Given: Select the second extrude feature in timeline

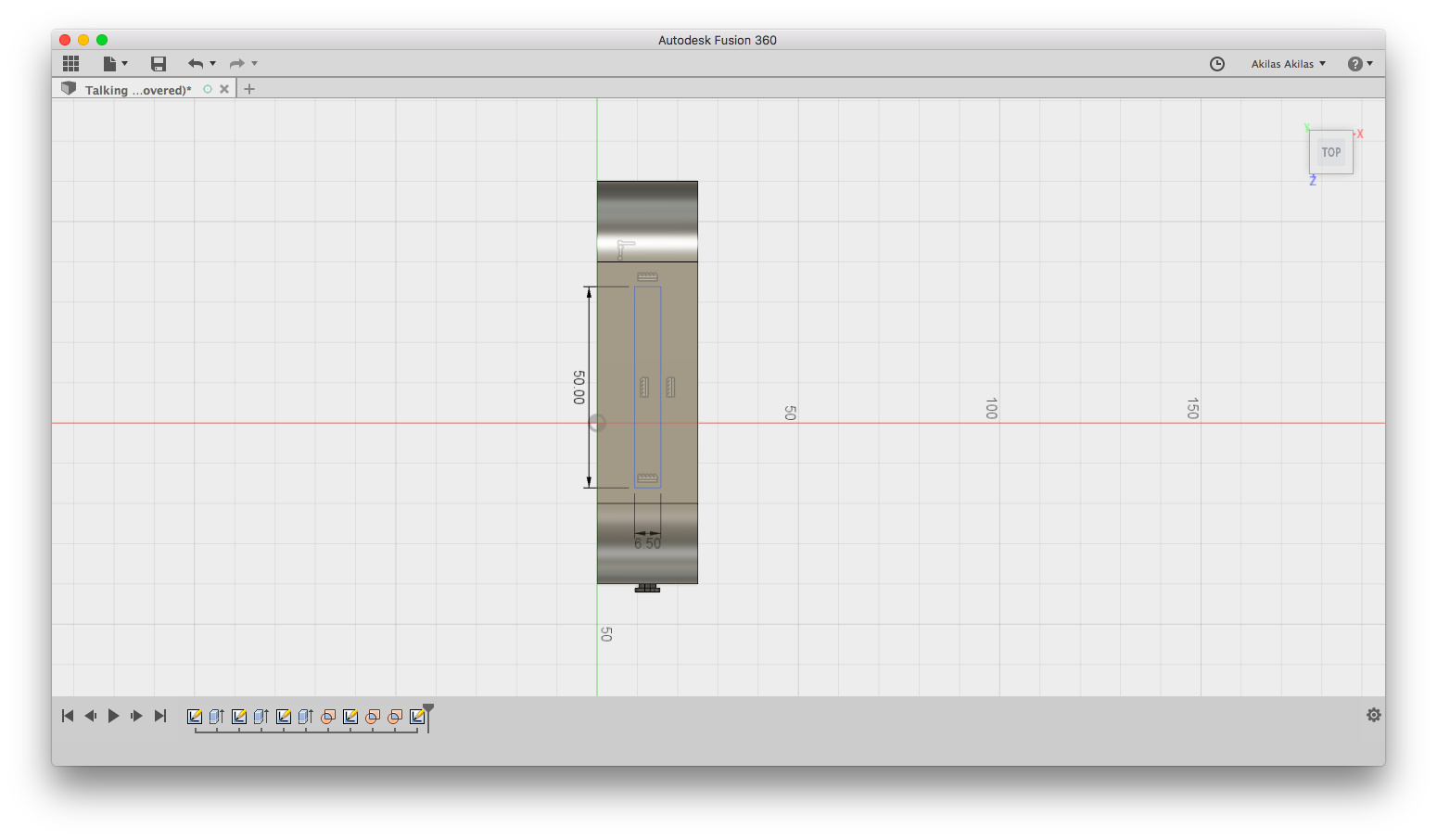Looking at the screenshot, I should pyautogui.click(x=261, y=717).
